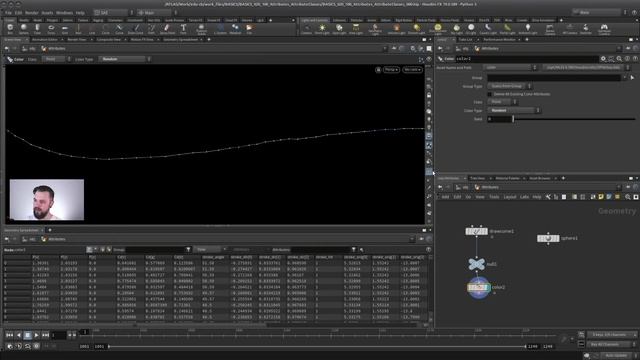Switch to the Animation Editor tab
Viewport: 640px width, 360px height.
44,40
